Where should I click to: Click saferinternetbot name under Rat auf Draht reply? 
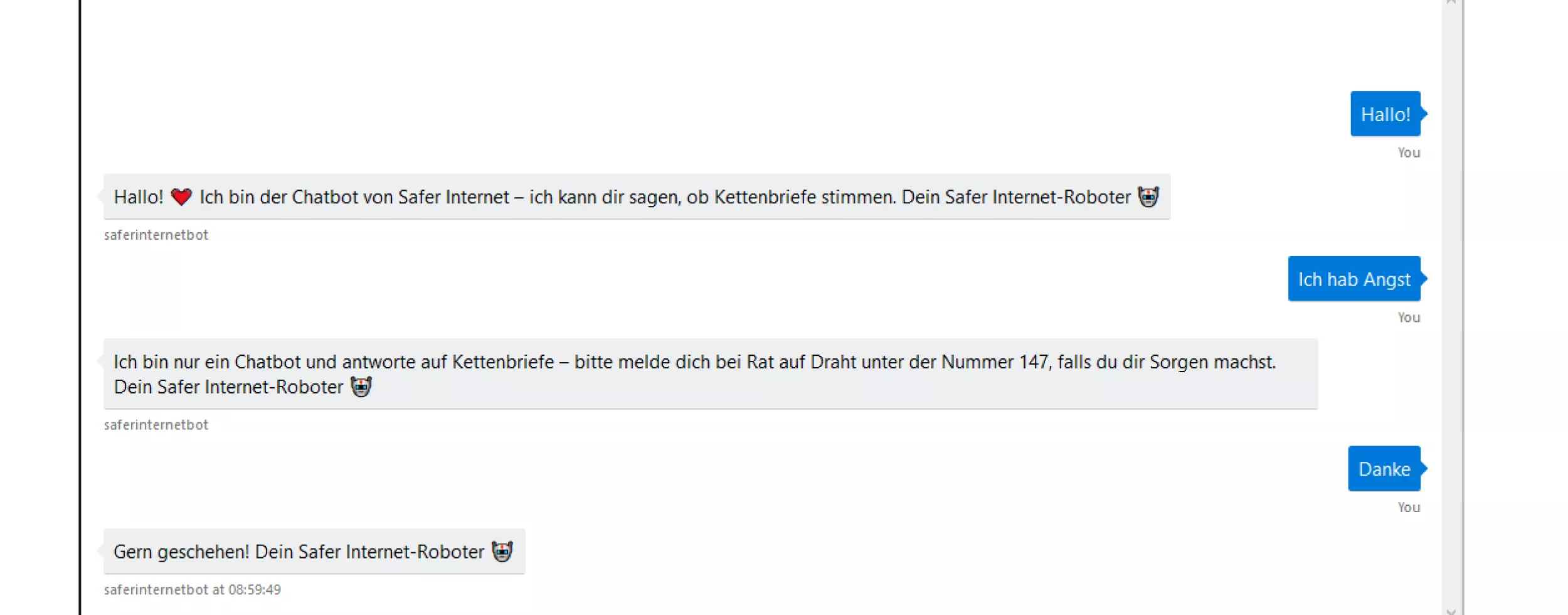coord(156,425)
